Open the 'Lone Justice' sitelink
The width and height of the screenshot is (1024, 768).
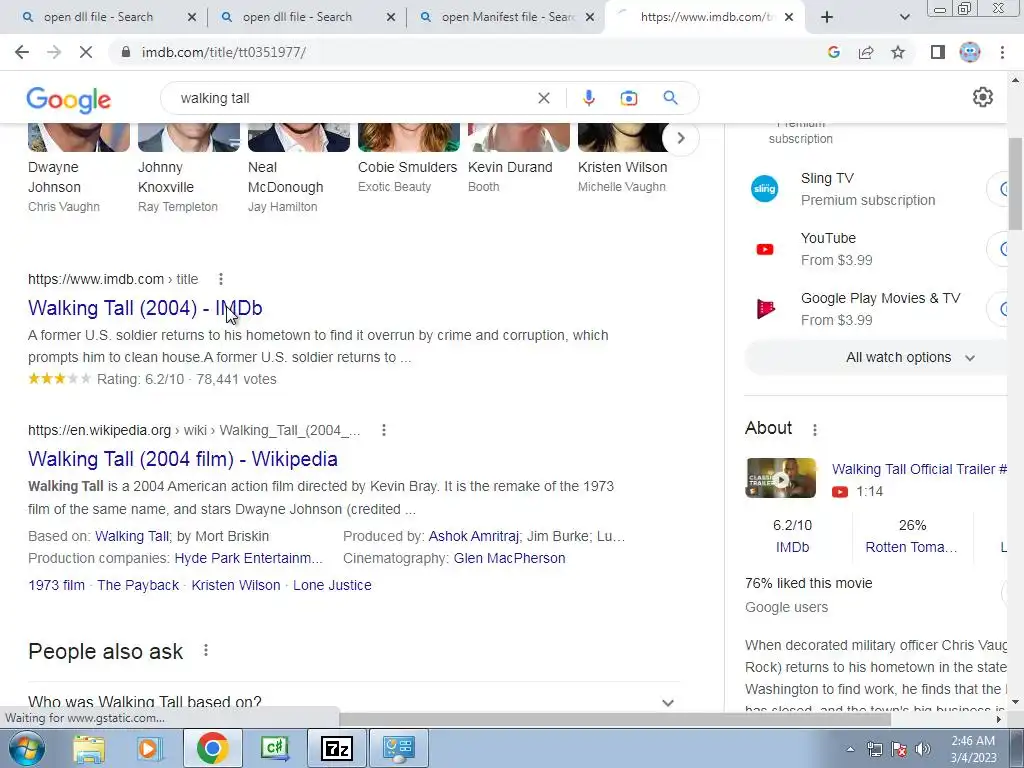pos(332,585)
